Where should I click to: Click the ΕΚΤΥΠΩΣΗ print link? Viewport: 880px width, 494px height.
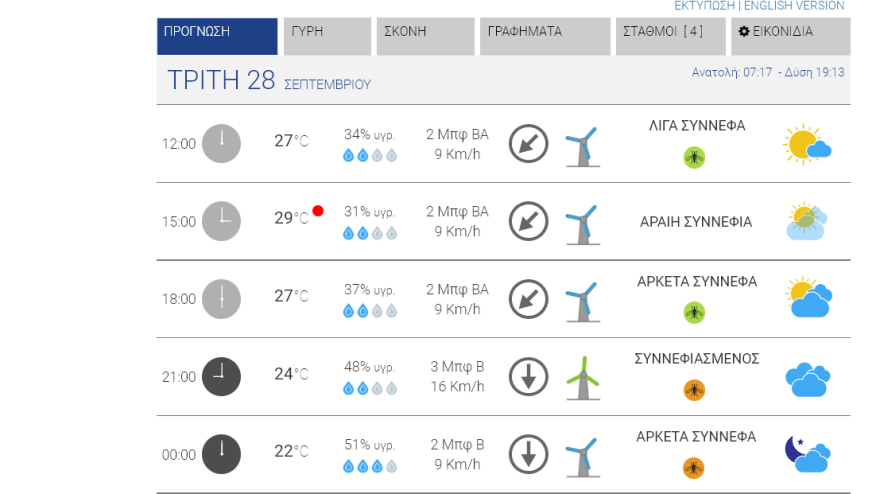[x=704, y=6]
